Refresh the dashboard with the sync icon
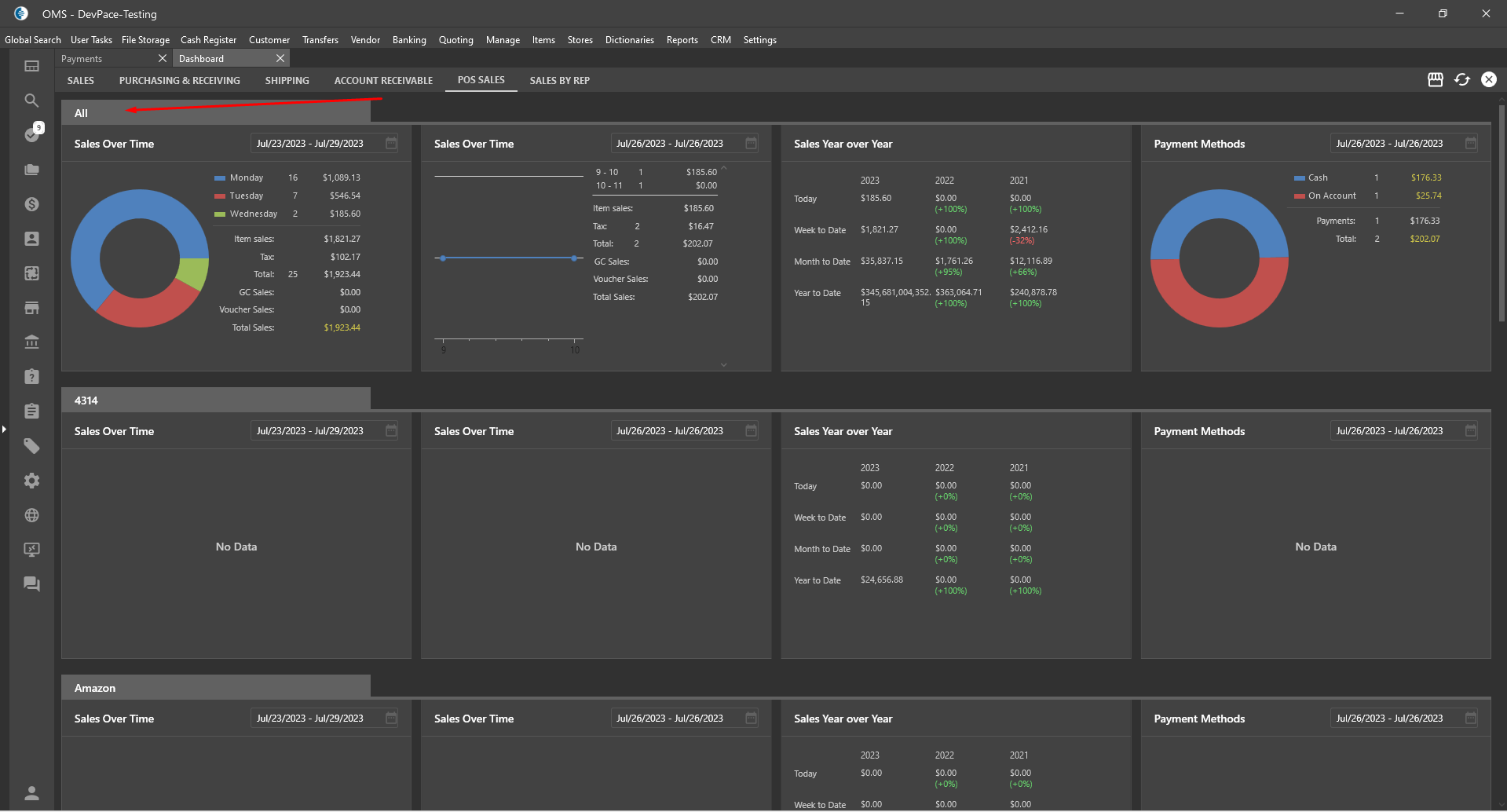Viewport: 1507px width, 812px height. coord(1461,79)
